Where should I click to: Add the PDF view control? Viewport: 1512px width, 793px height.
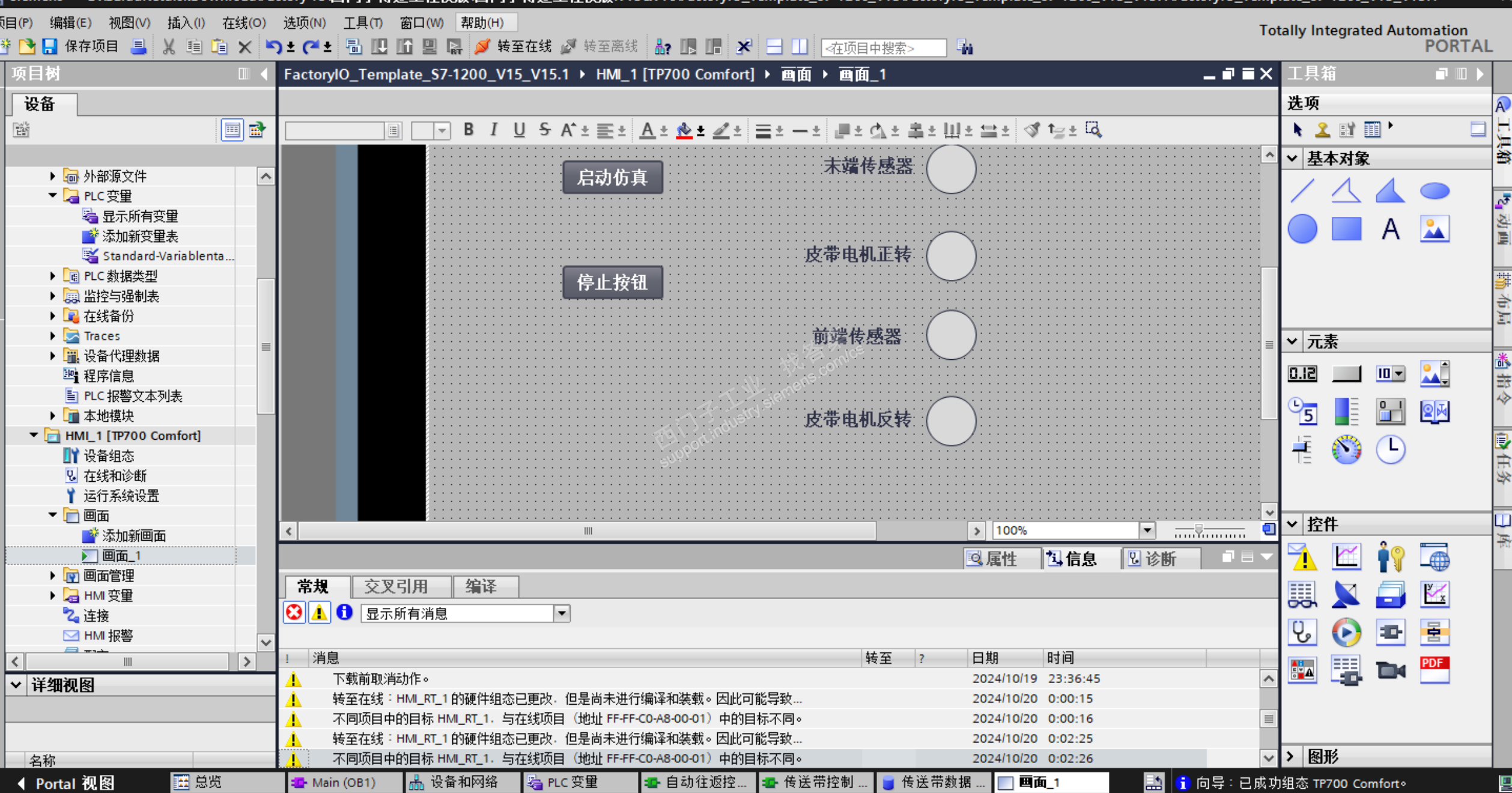coord(1434,669)
